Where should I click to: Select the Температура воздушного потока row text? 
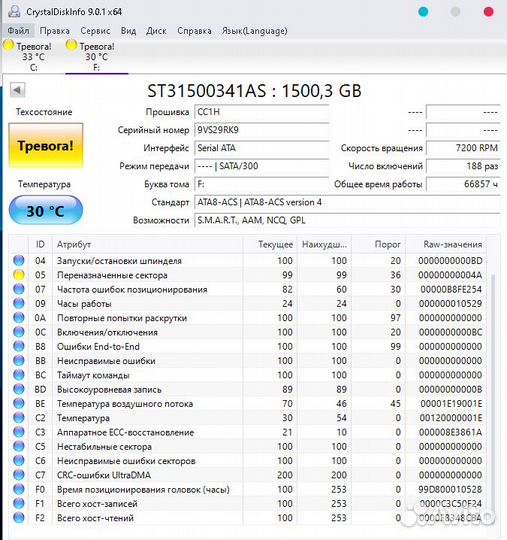[125, 404]
